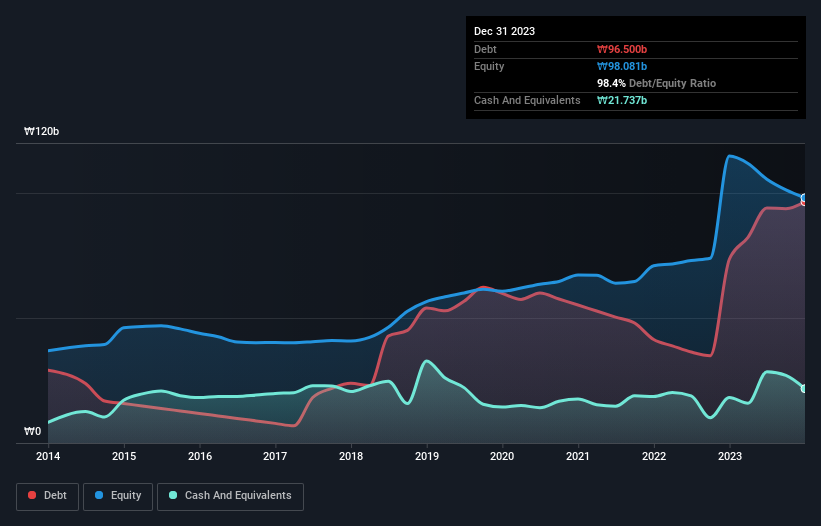
Task: Click the ₩96.500b debt value
Action: pyautogui.click(x=622, y=49)
